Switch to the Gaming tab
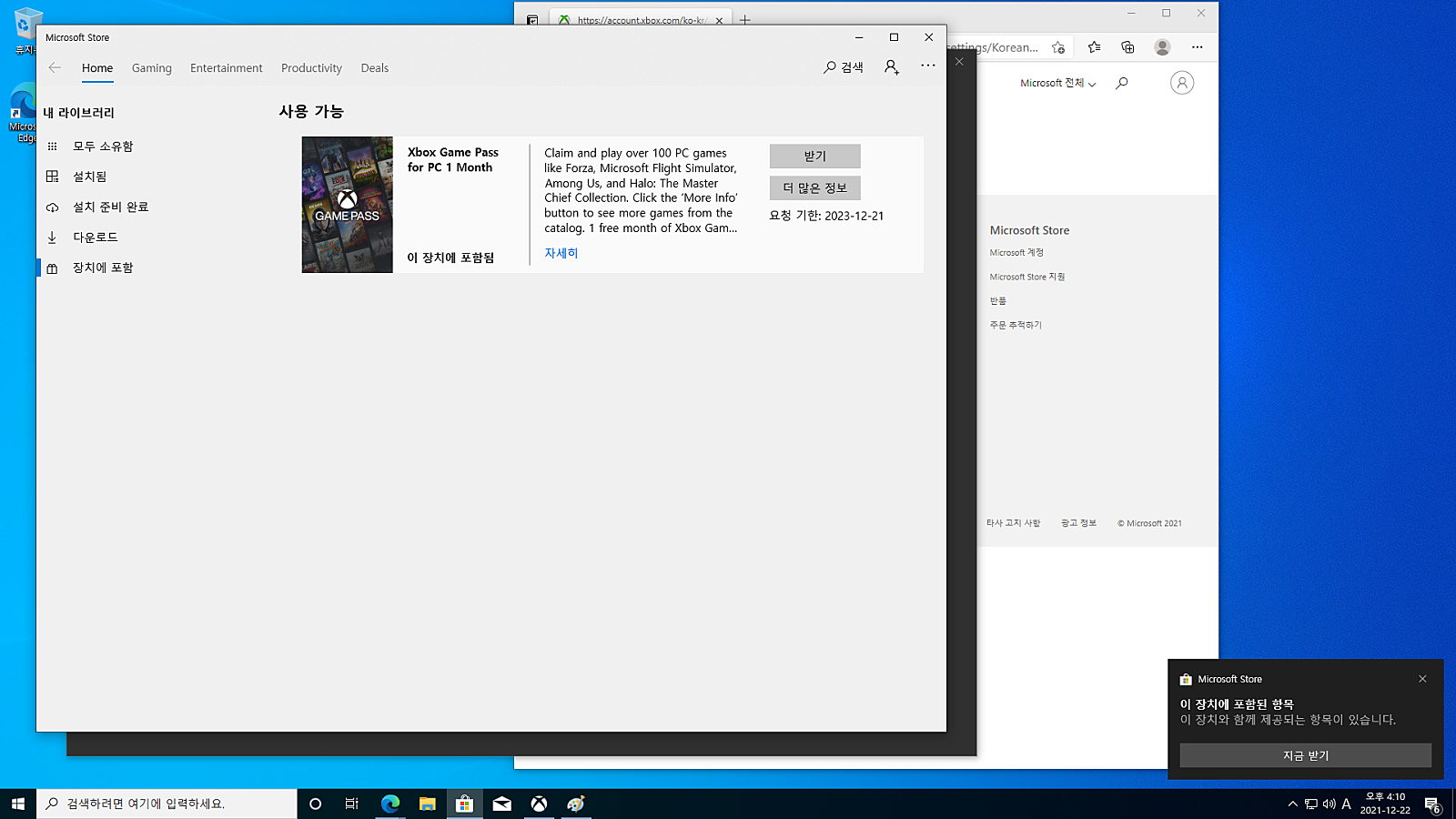The height and width of the screenshot is (819, 1456). click(x=152, y=68)
